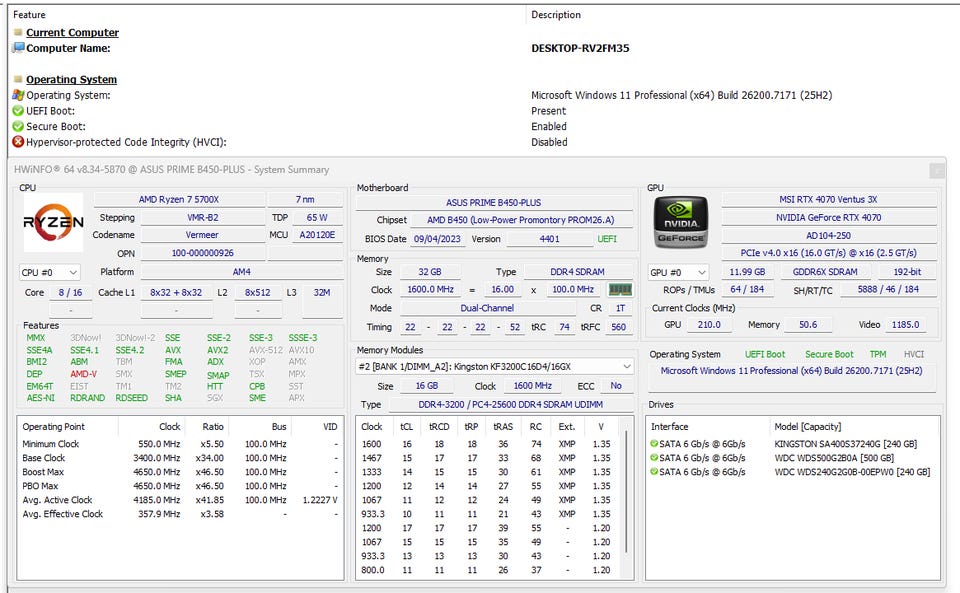960x593 pixels.
Task: Click the WDC WDS500G2B0A drive status icon
Action: tap(655, 458)
